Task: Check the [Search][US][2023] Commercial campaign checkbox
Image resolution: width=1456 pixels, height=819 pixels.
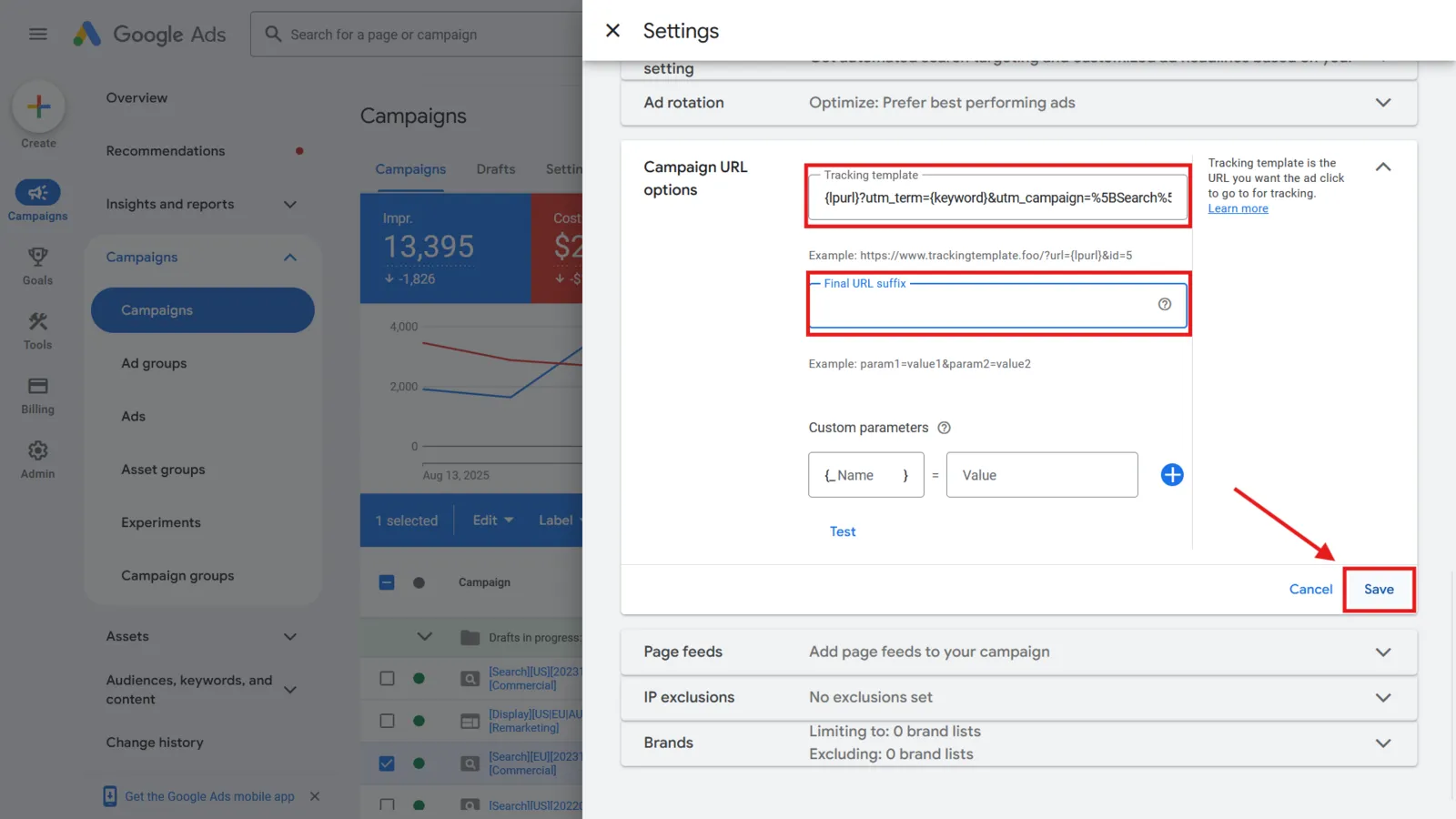Action: (387, 678)
